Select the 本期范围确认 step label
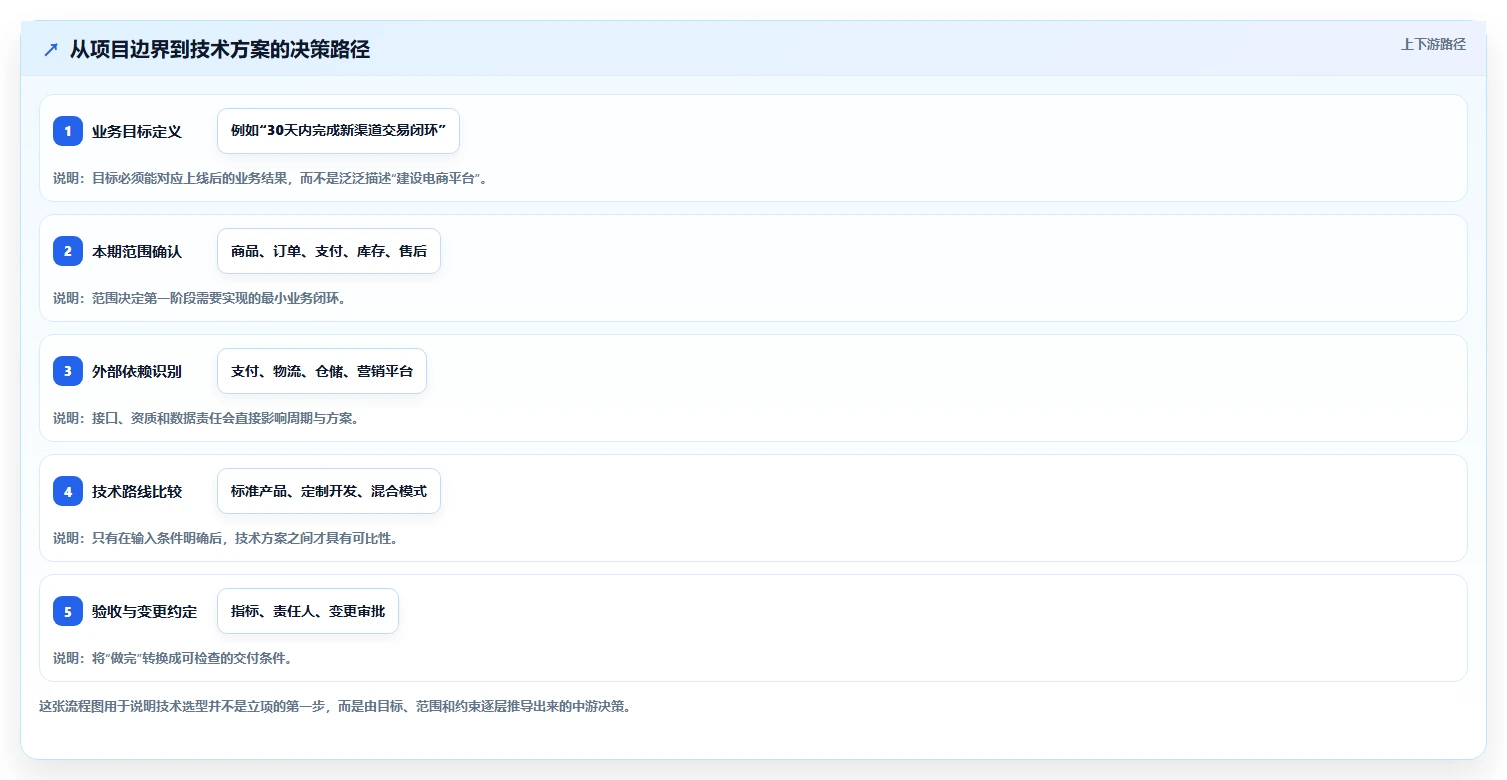This screenshot has height=780, width=1507. pyautogui.click(x=137, y=251)
